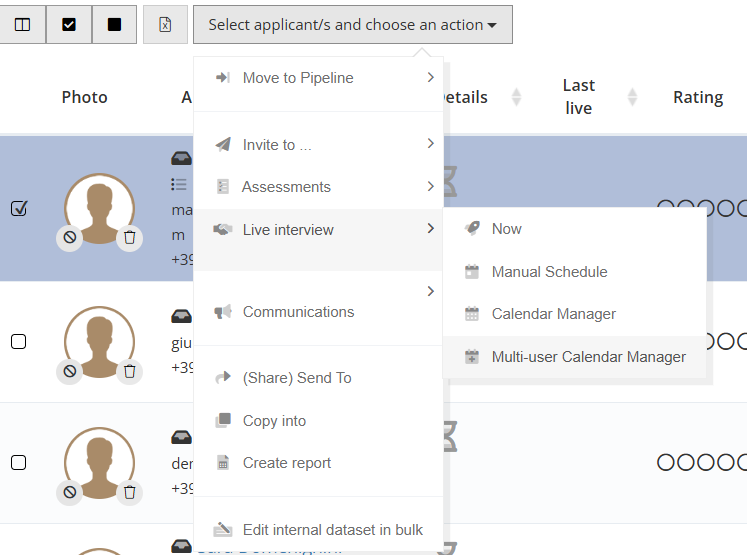Click the select all checked-box button
The height and width of the screenshot is (555, 747).
(x=69, y=25)
